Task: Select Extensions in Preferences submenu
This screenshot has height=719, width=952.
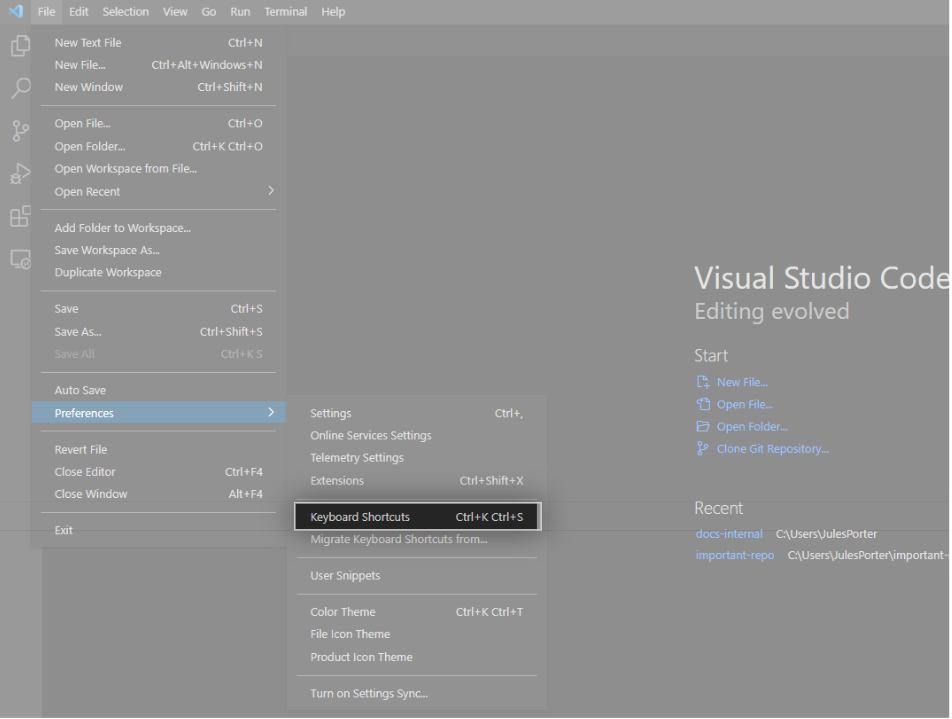Action: [417, 480]
